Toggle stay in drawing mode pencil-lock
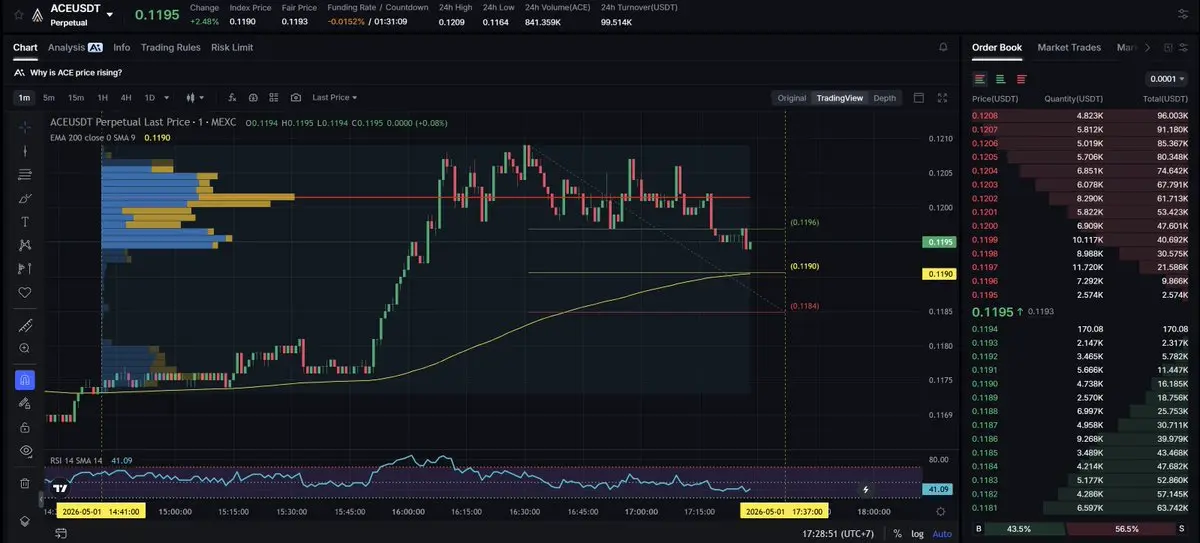 (25, 403)
